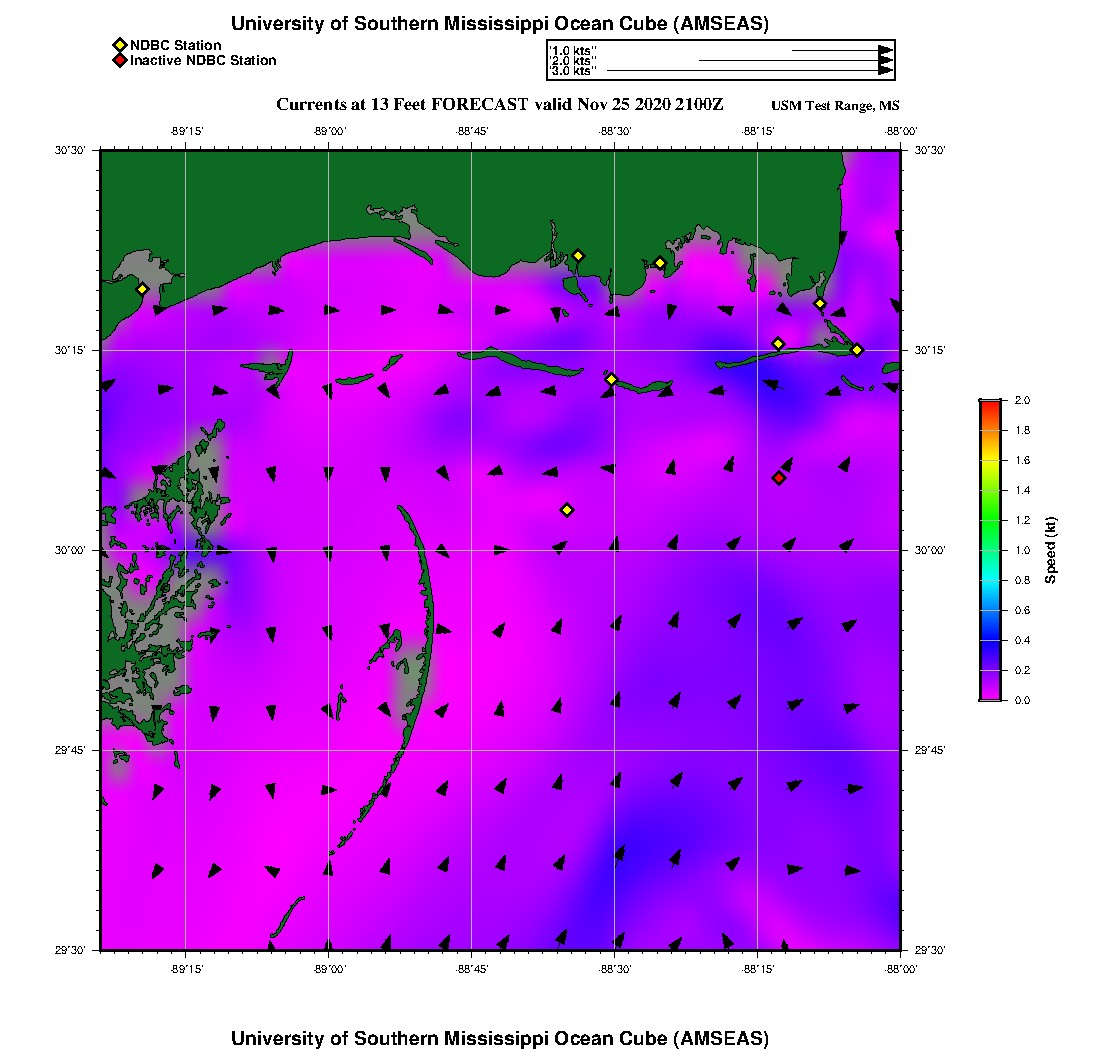This screenshot has height=1050, width=1100.
Task: Click the red inactive NDBC station marker on the map
Action: click(x=779, y=478)
